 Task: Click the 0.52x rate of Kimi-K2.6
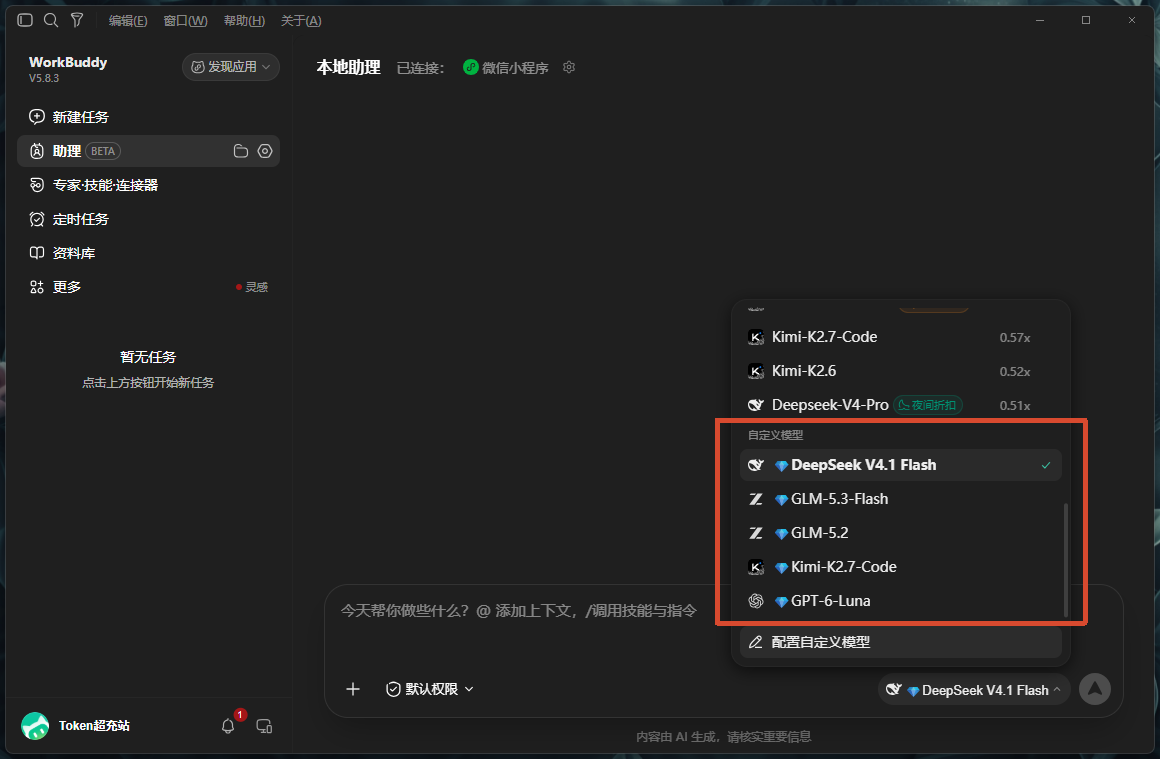point(1015,371)
